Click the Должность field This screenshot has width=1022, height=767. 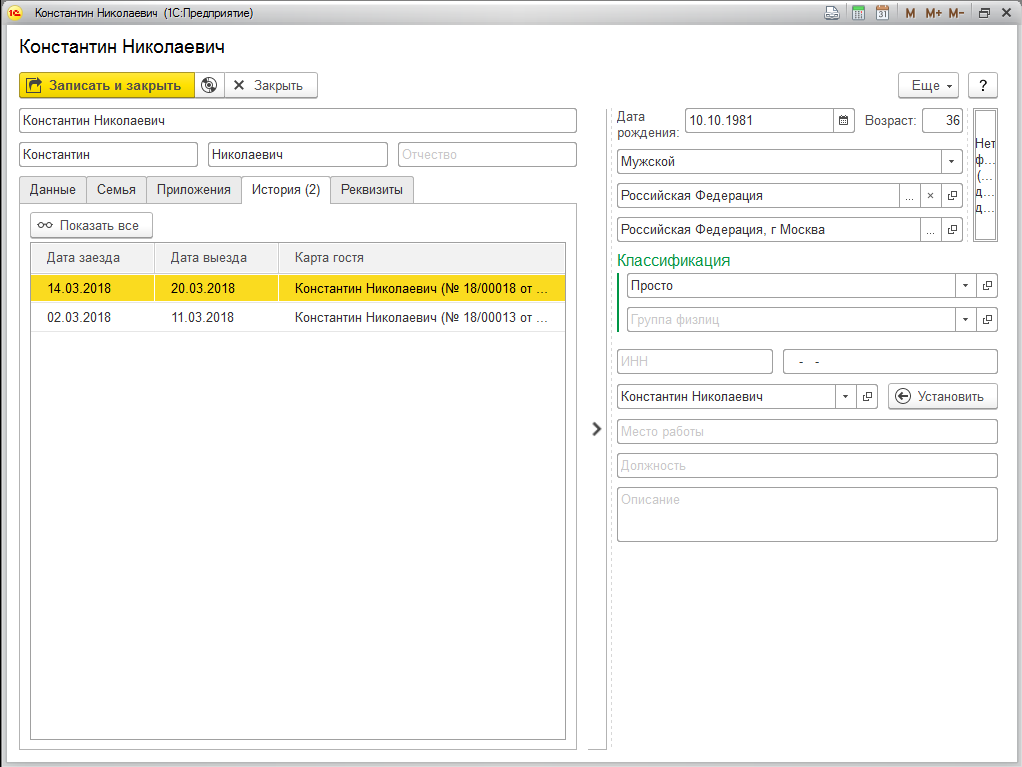(x=808, y=465)
